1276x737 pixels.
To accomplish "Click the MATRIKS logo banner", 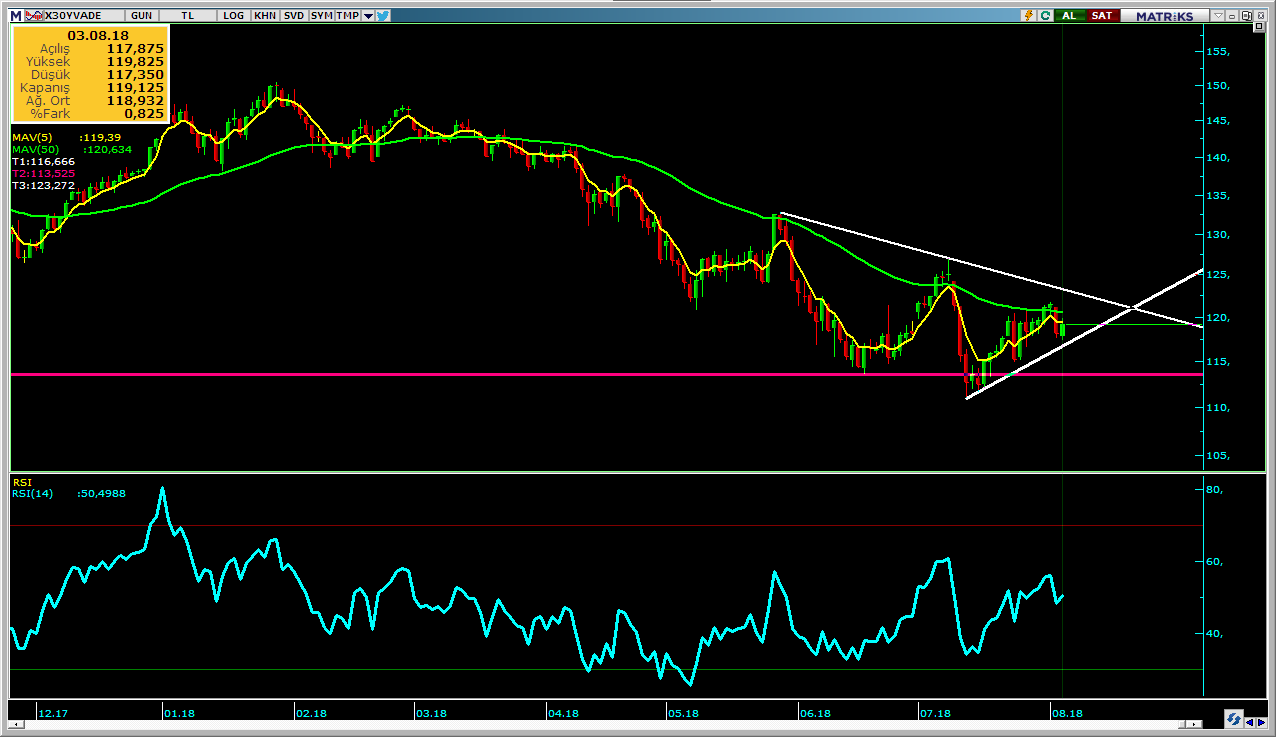I will coord(1164,15).
